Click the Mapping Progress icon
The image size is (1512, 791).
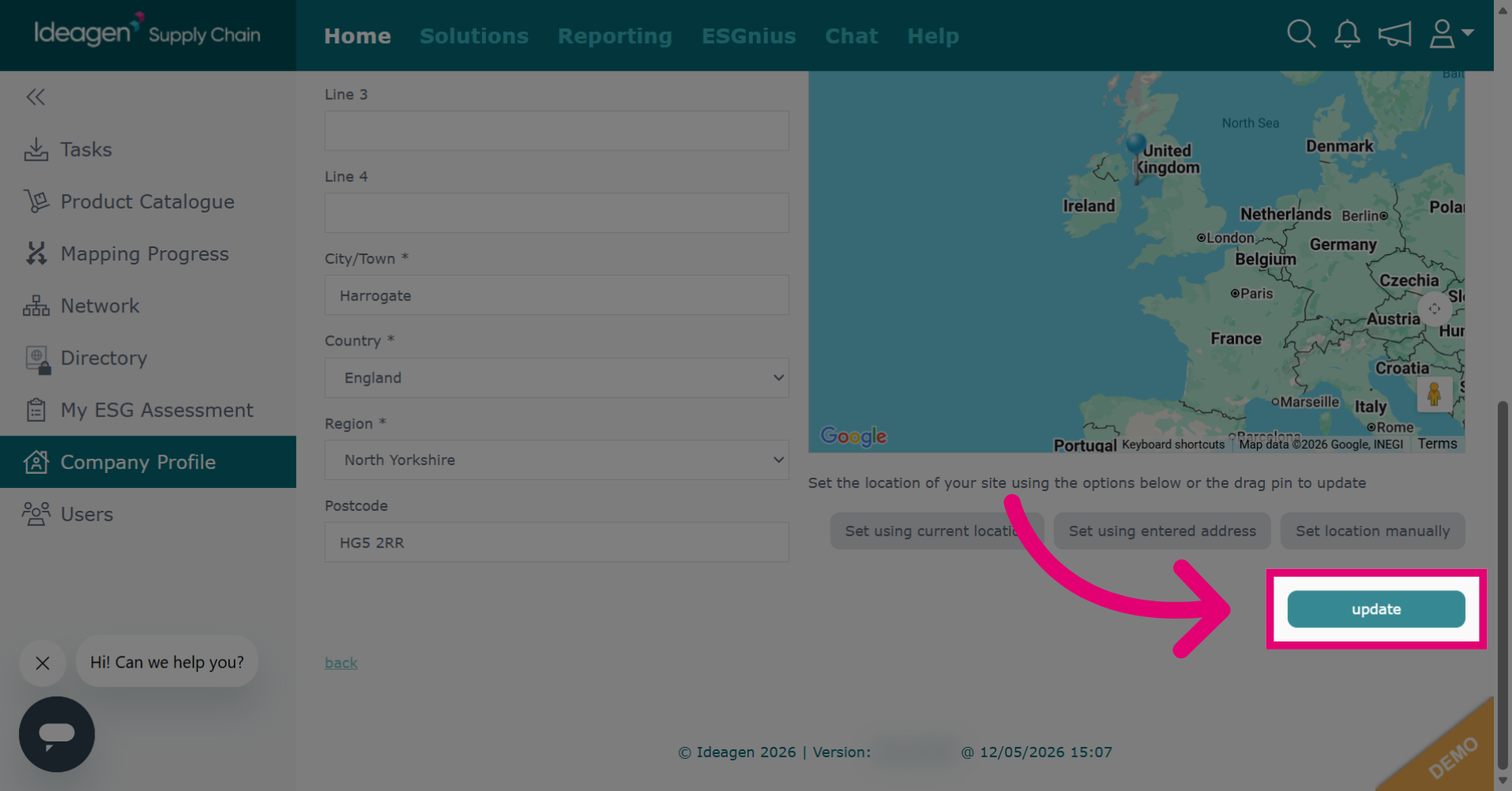[36, 253]
